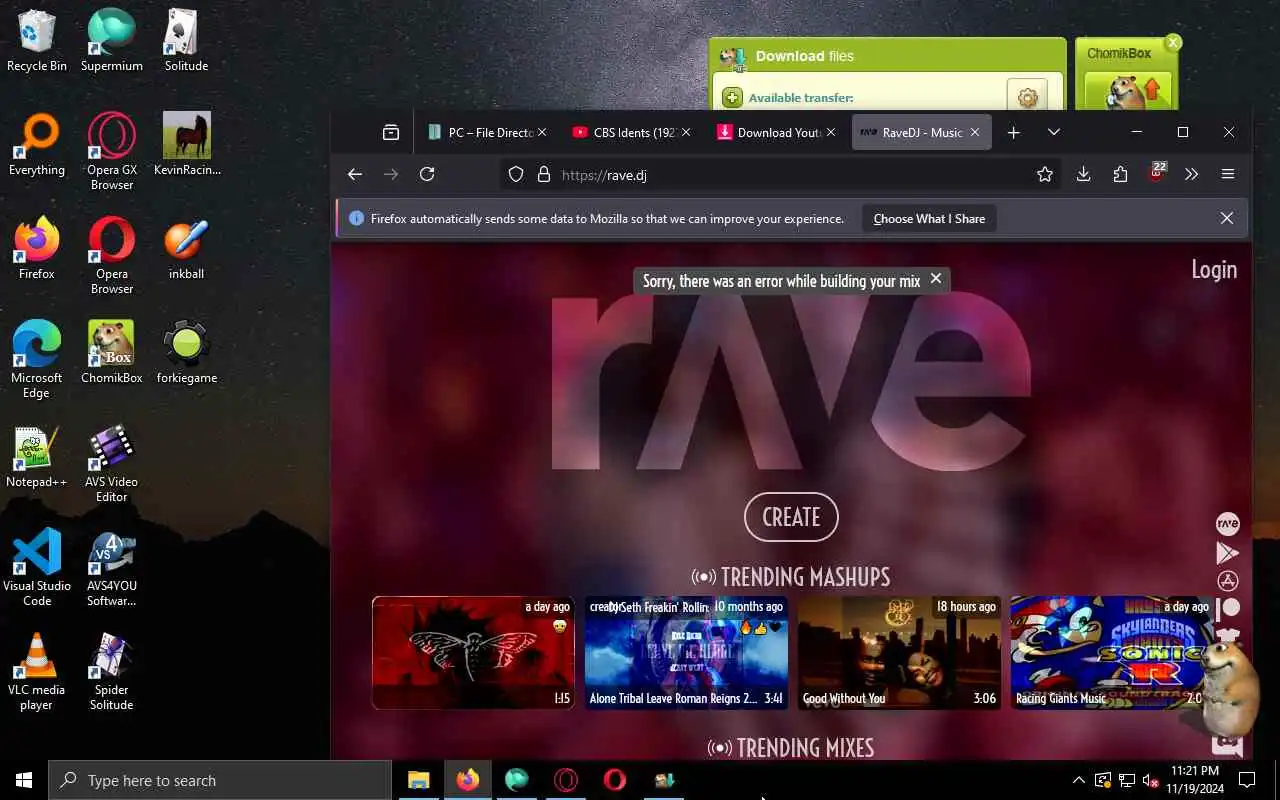Image resolution: width=1280 pixels, height=800 pixels.
Task: Open the inkball desktop shortcut
Action: point(187,249)
